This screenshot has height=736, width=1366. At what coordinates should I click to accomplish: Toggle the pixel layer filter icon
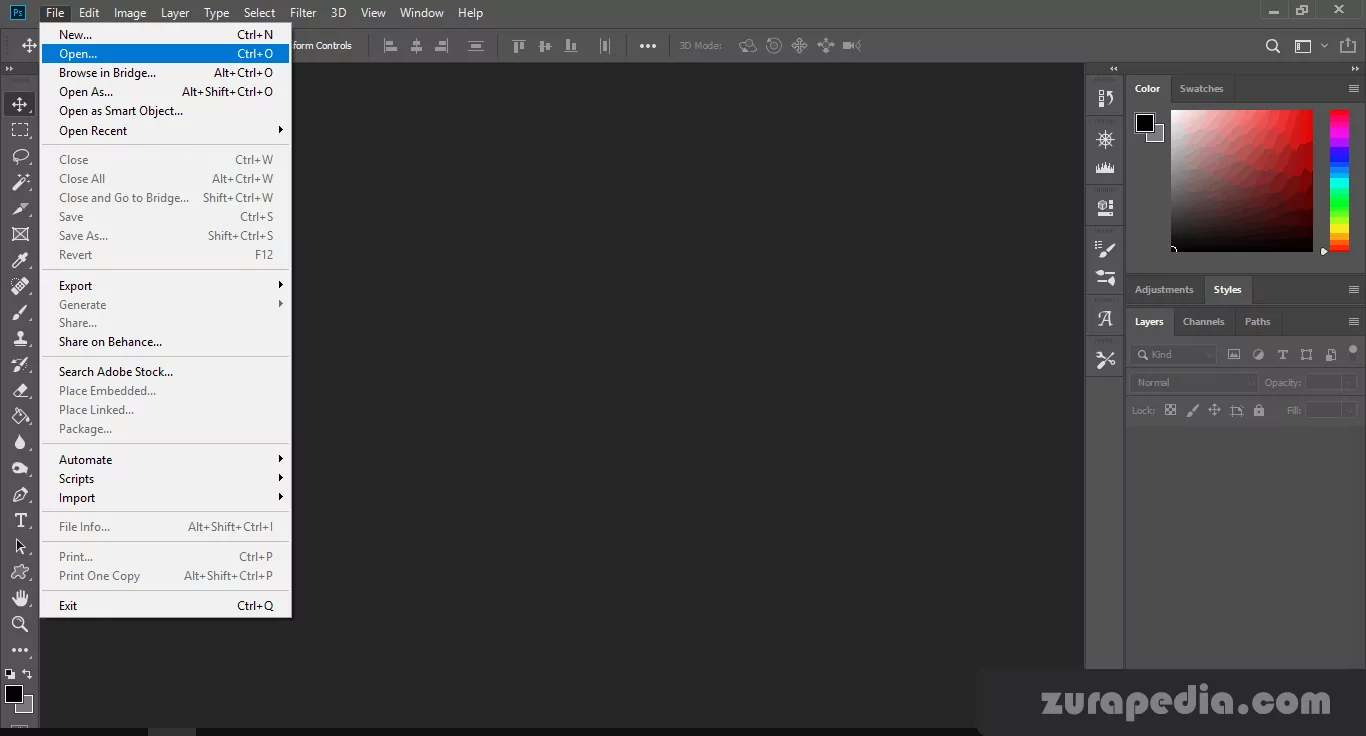point(1234,355)
